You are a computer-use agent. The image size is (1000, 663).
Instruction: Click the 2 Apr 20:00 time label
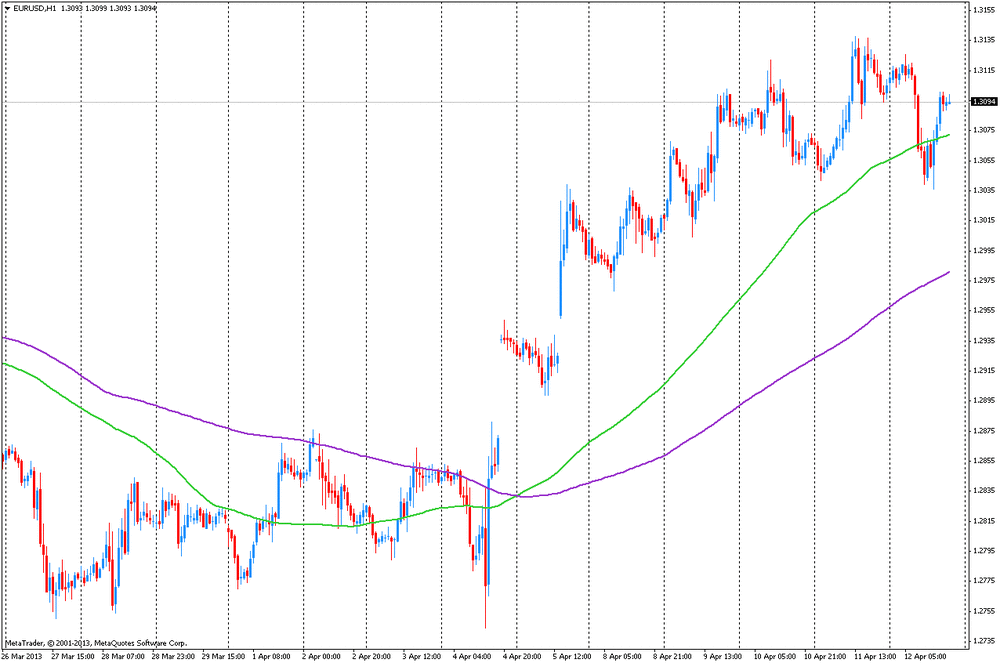click(x=372, y=656)
